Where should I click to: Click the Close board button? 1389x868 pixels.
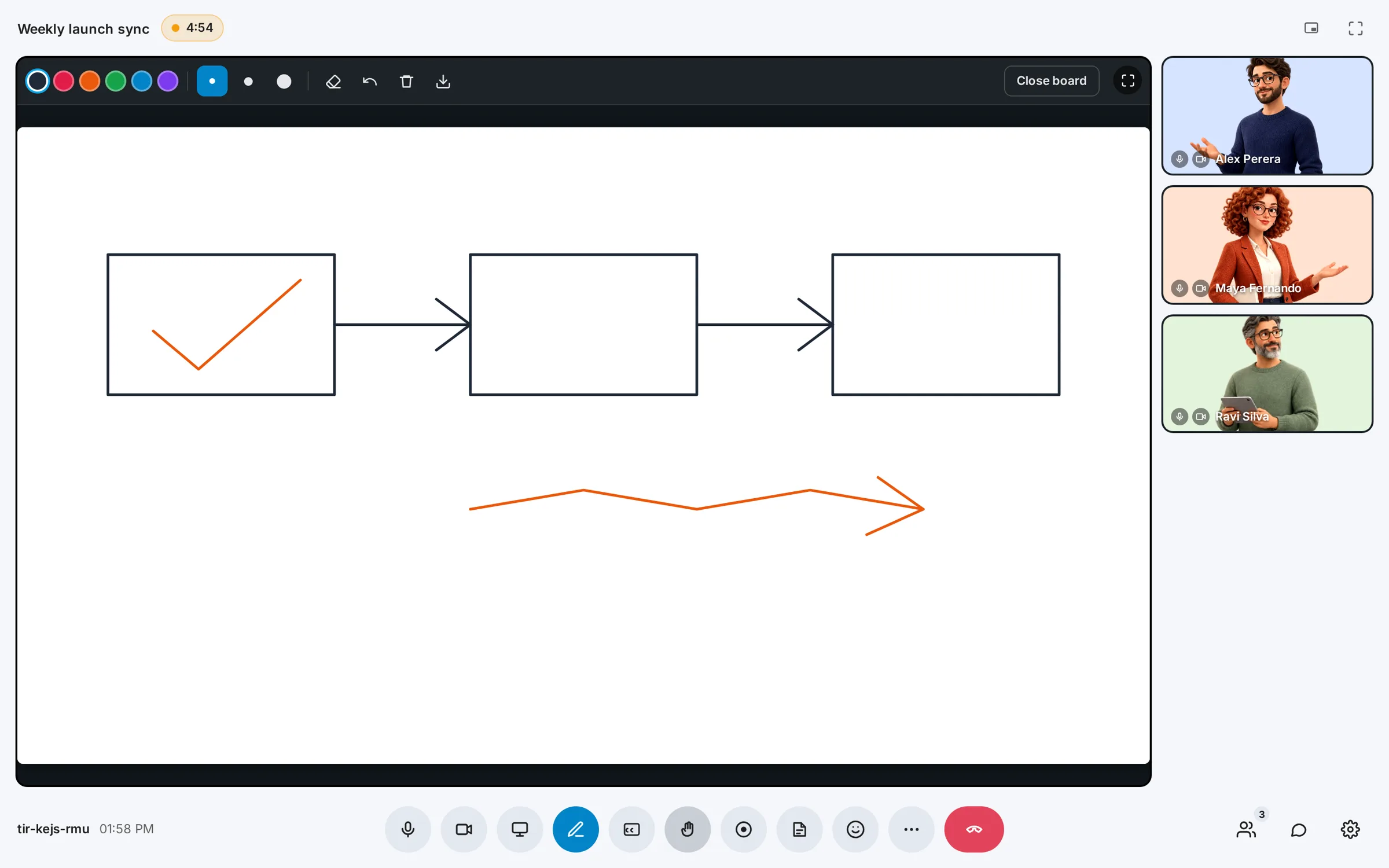tap(1052, 80)
